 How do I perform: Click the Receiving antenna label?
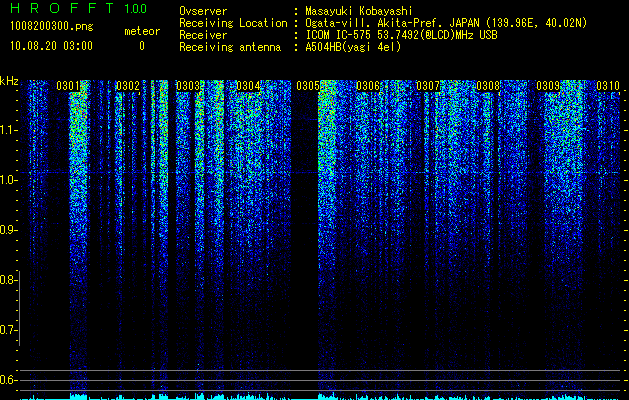pos(230,47)
